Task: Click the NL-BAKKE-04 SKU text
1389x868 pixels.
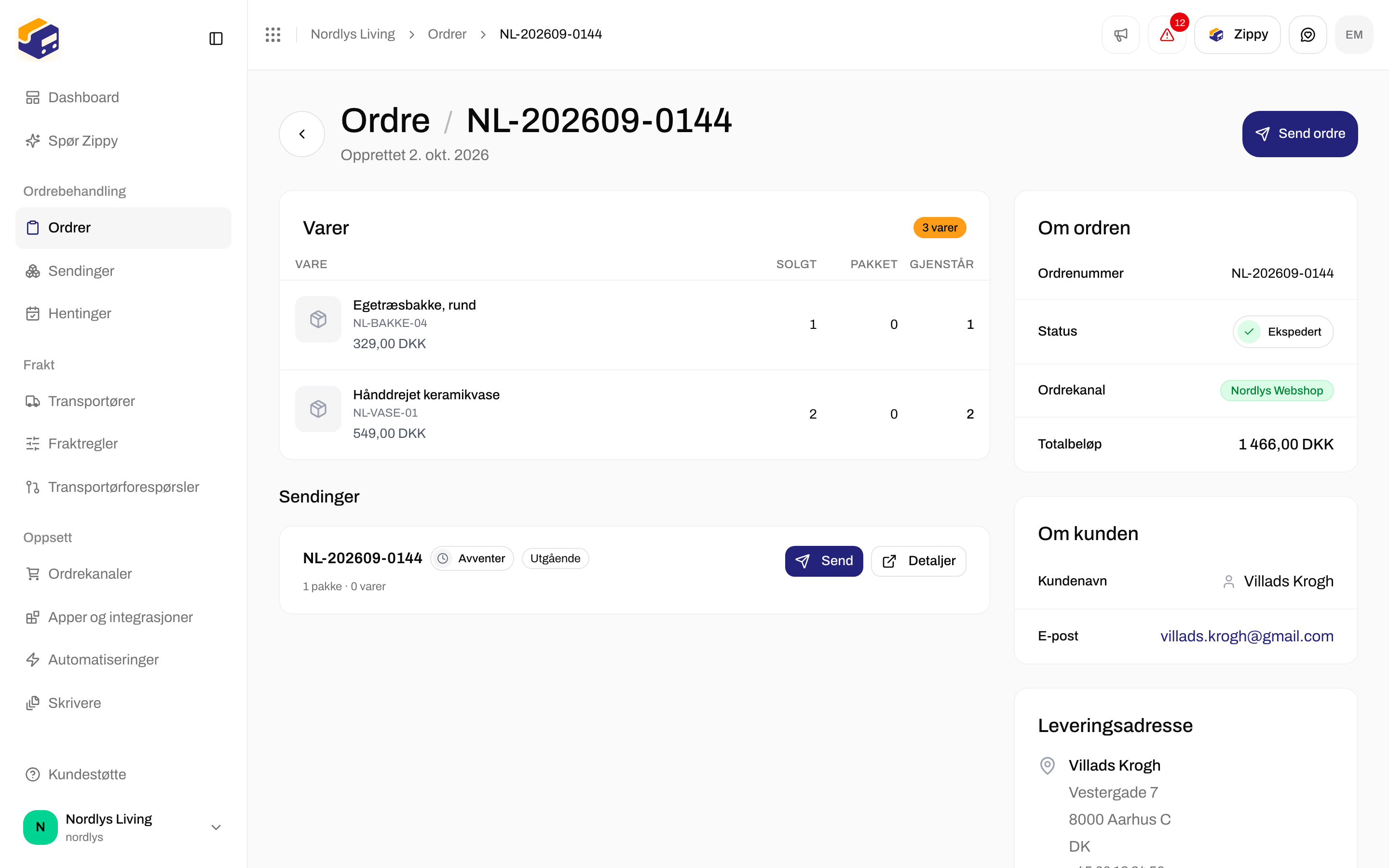Action: (x=390, y=323)
